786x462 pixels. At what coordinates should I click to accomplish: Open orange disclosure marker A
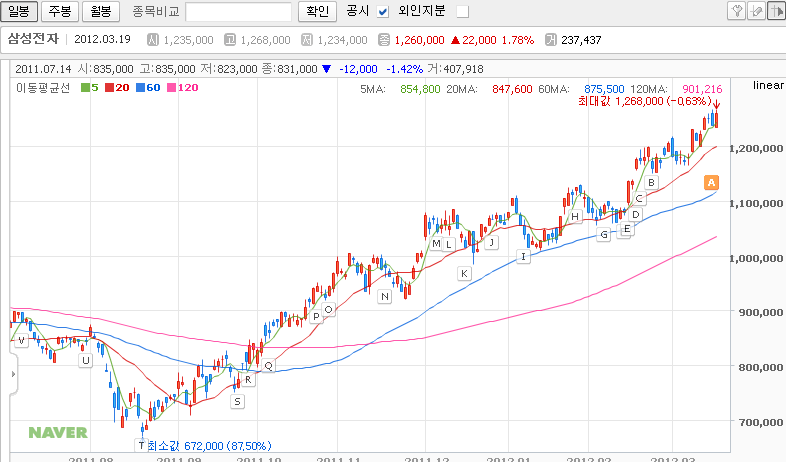click(x=711, y=182)
